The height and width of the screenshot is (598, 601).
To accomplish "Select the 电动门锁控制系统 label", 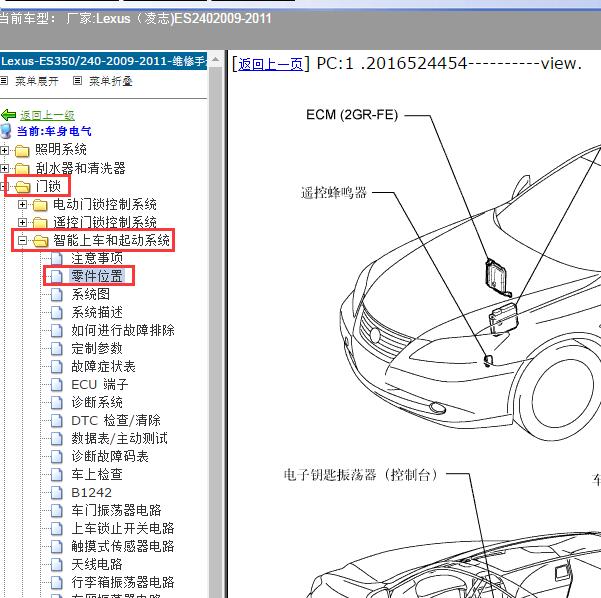I will coord(105,204).
